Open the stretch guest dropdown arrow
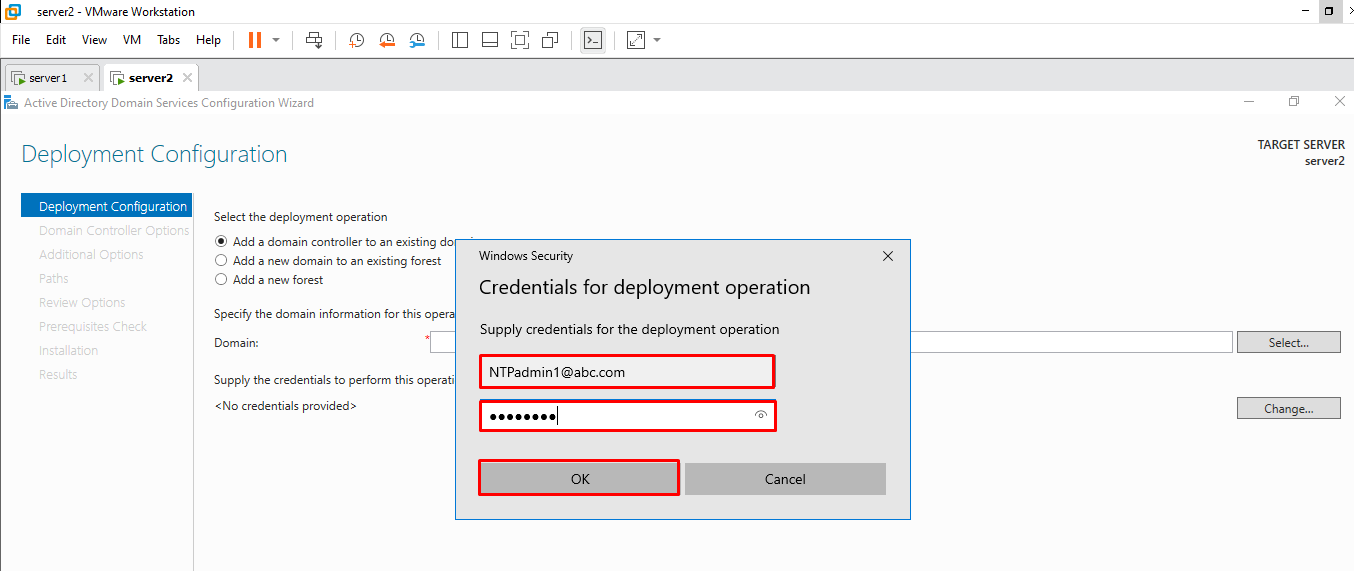Screen dimensions: 1354x571 pos(657,40)
